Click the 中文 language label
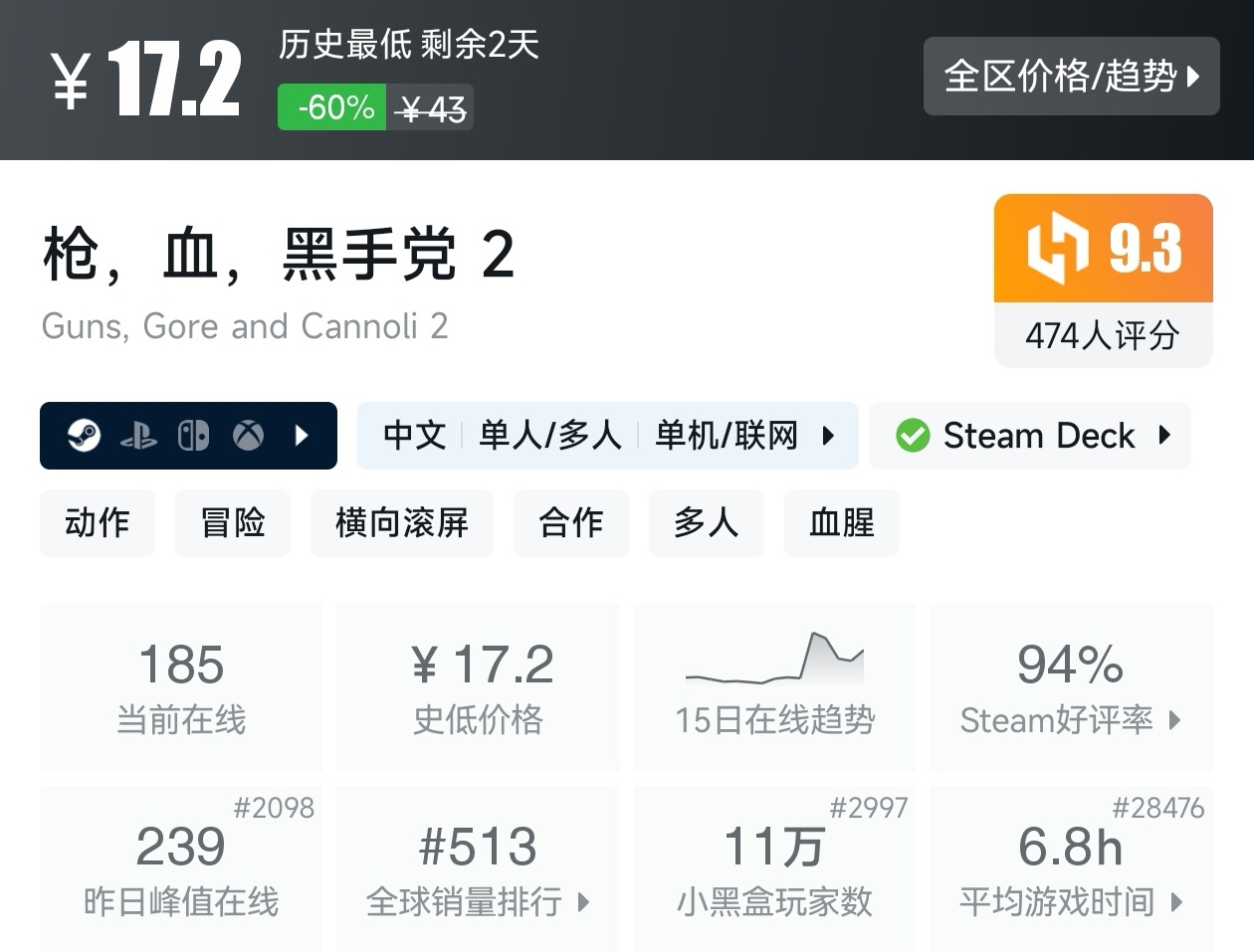 pos(412,435)
